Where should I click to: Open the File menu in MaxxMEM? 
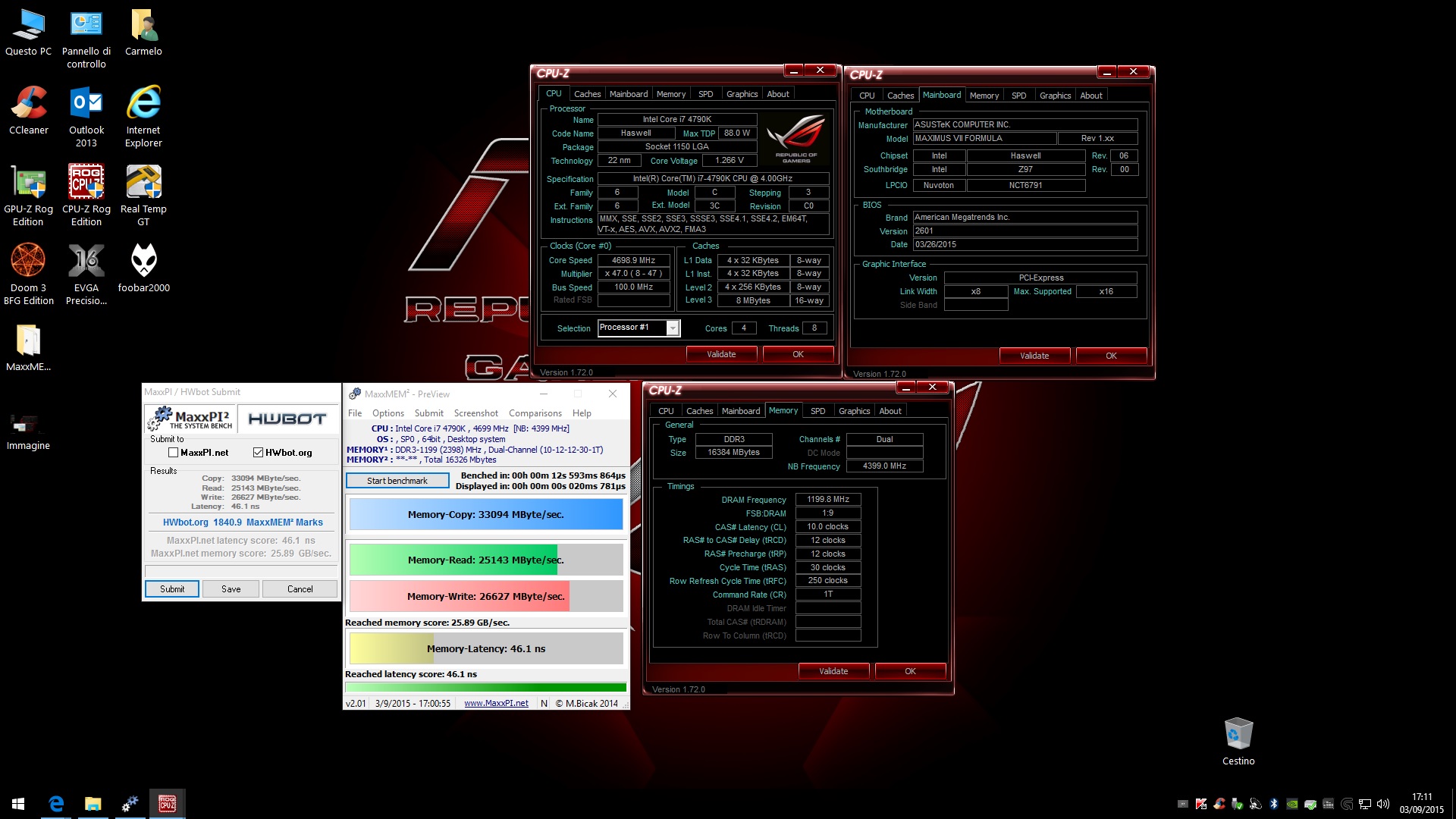[x=355, y=413]
